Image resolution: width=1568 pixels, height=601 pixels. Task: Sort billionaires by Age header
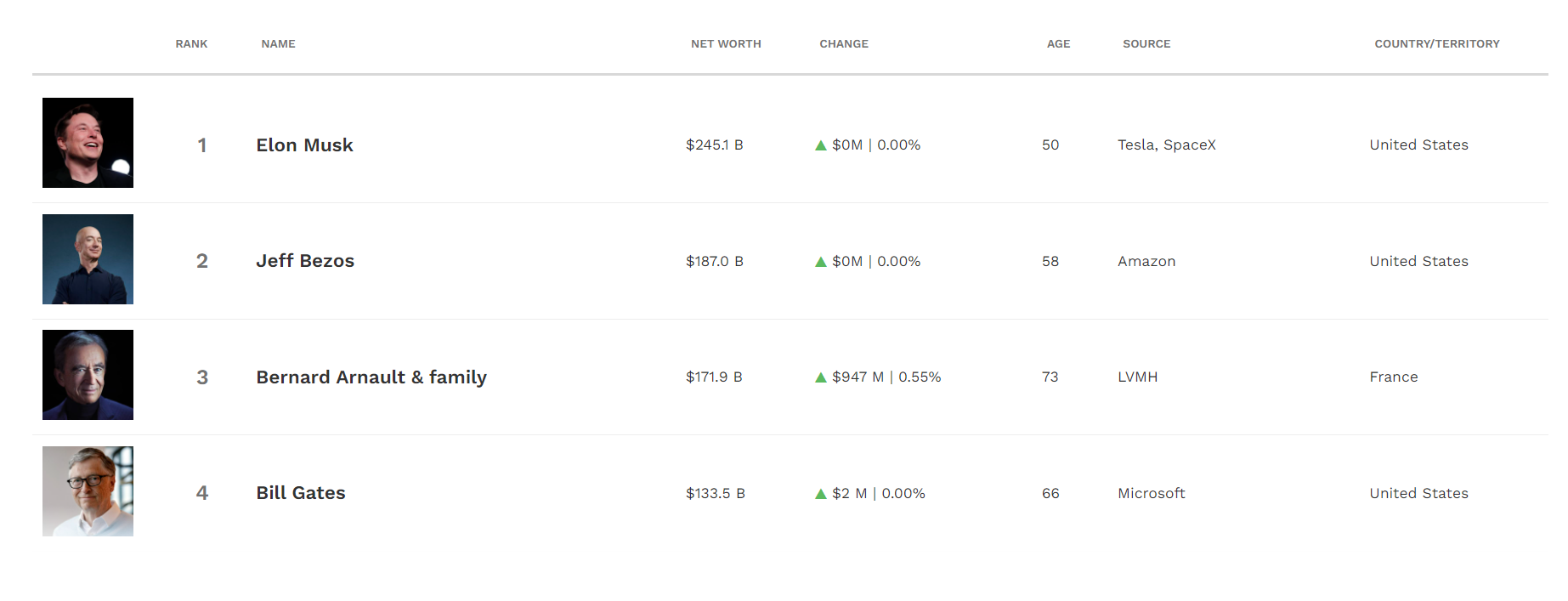(1058, 44)
